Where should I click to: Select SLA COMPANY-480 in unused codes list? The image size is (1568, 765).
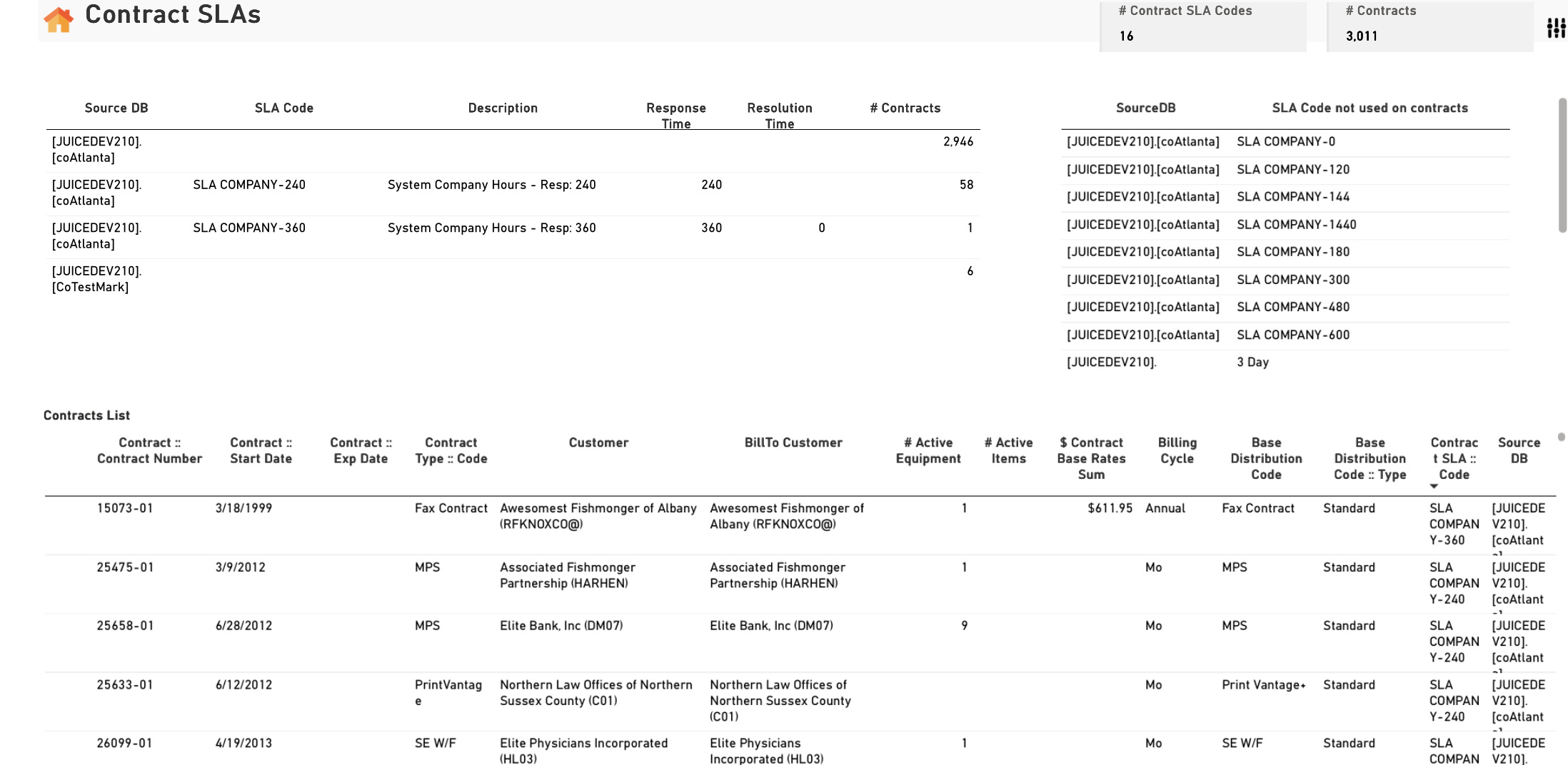[1293, 307]
